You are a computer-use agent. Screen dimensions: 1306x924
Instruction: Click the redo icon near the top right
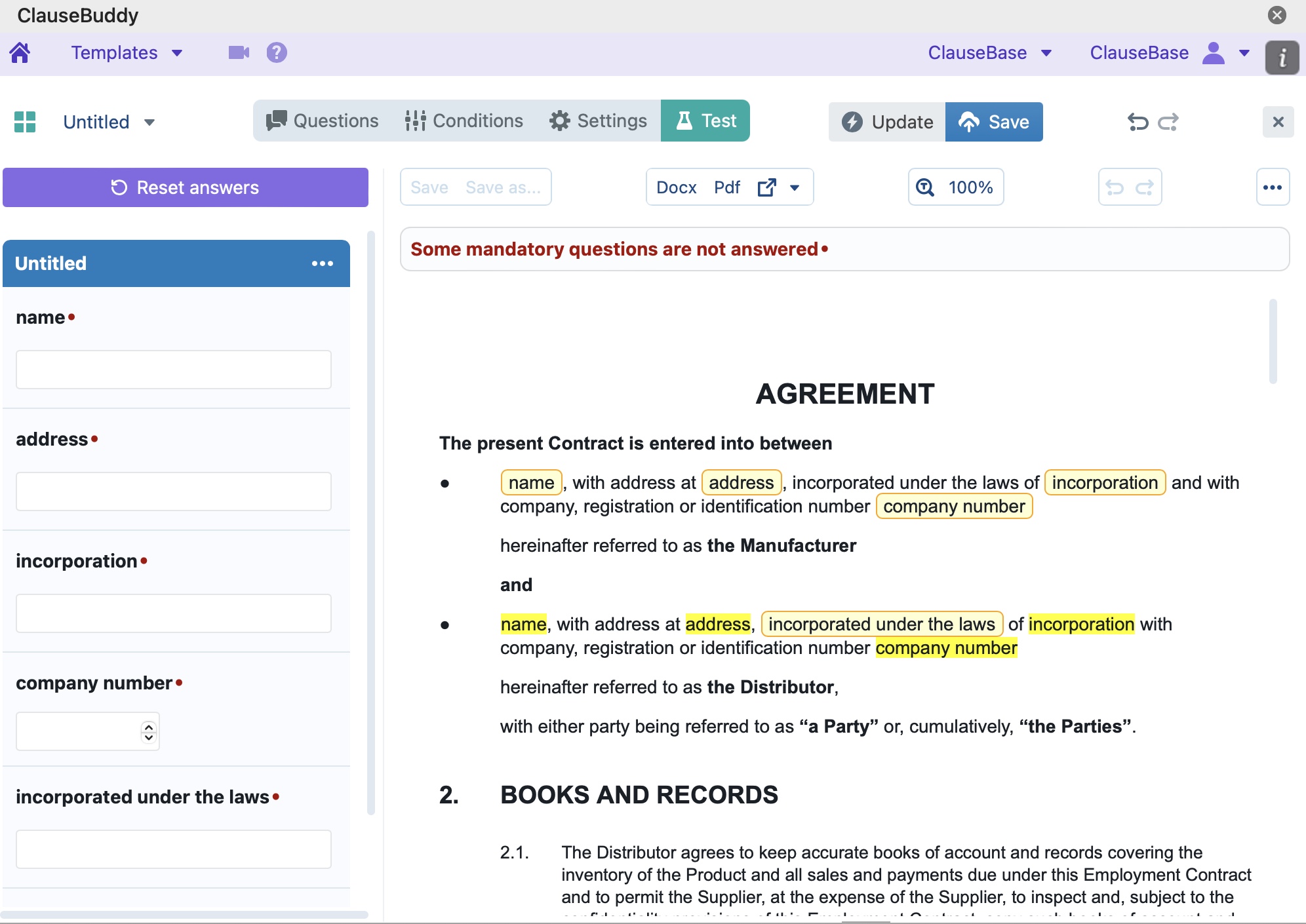[1168, 121]
